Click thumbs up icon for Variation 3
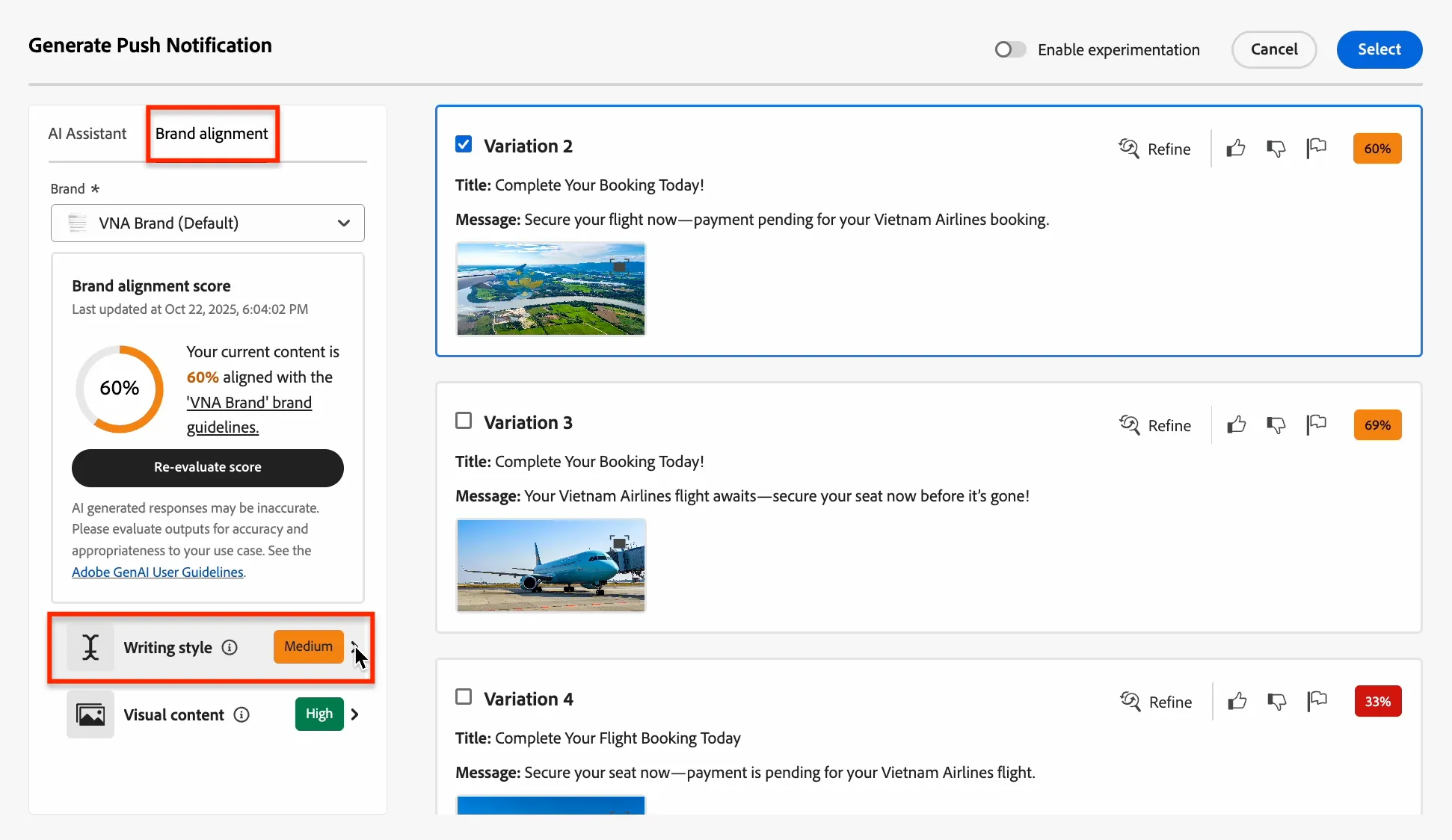 [1237, 424]
